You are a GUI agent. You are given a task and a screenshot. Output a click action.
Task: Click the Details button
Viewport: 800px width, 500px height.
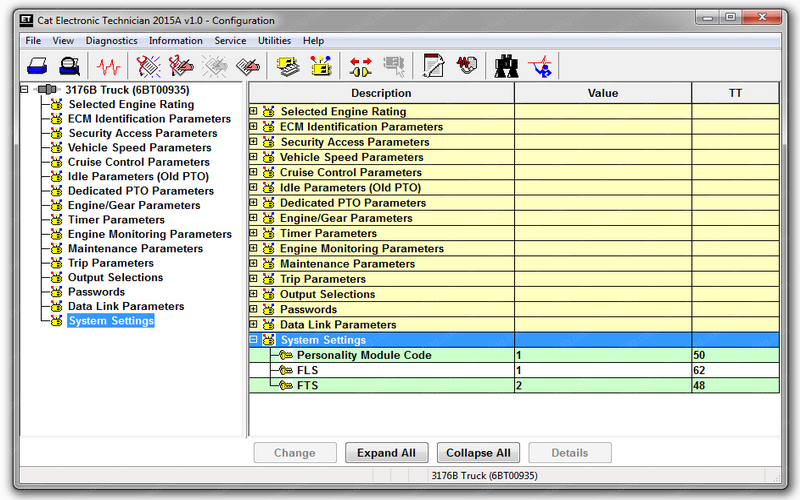pyautogui.click(x=570, y=453)
